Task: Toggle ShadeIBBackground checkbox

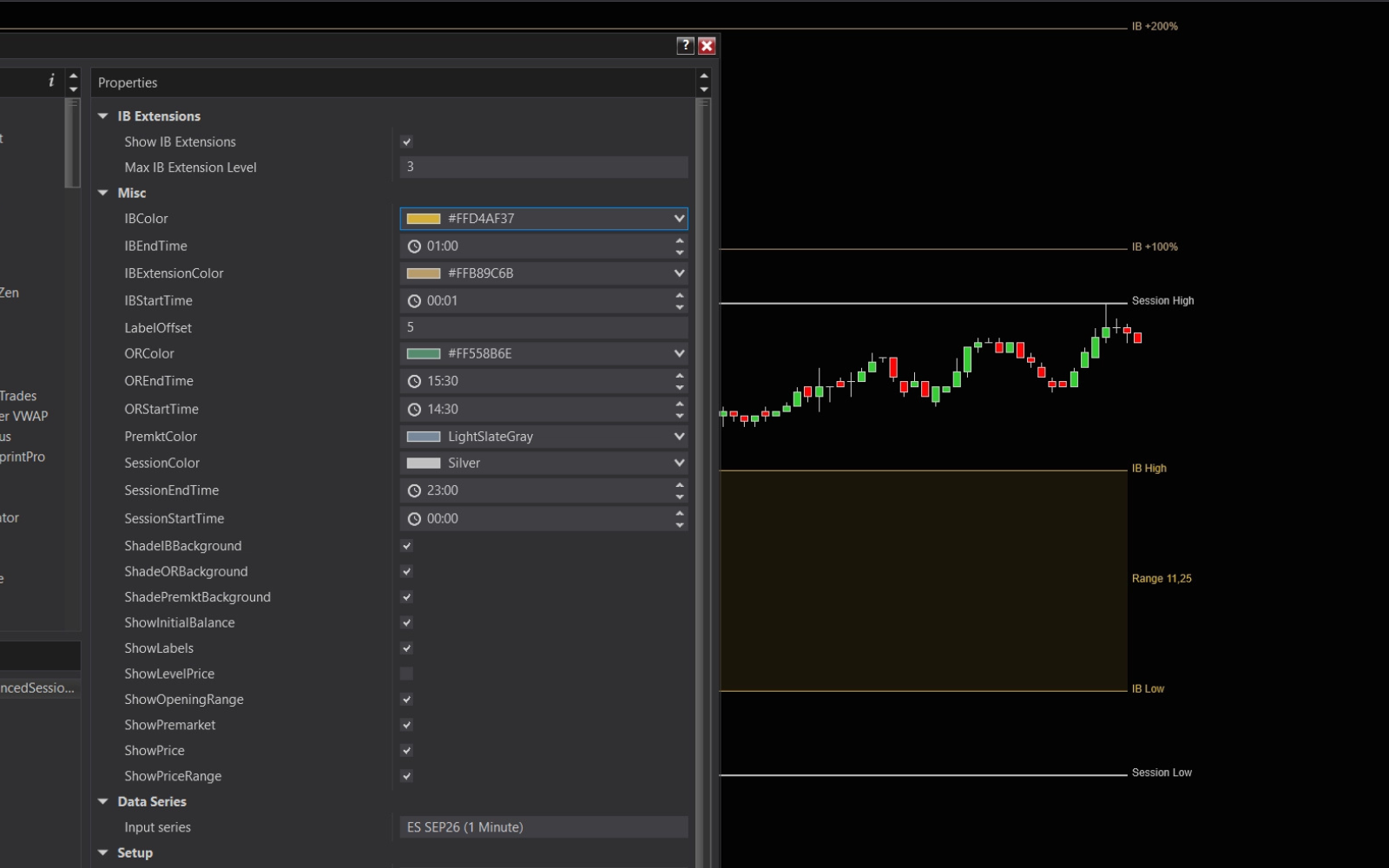Action: click(406, 546)
